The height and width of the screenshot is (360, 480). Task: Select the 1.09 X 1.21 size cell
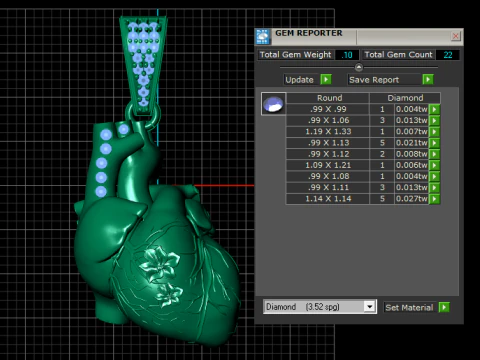coord(328,165)
